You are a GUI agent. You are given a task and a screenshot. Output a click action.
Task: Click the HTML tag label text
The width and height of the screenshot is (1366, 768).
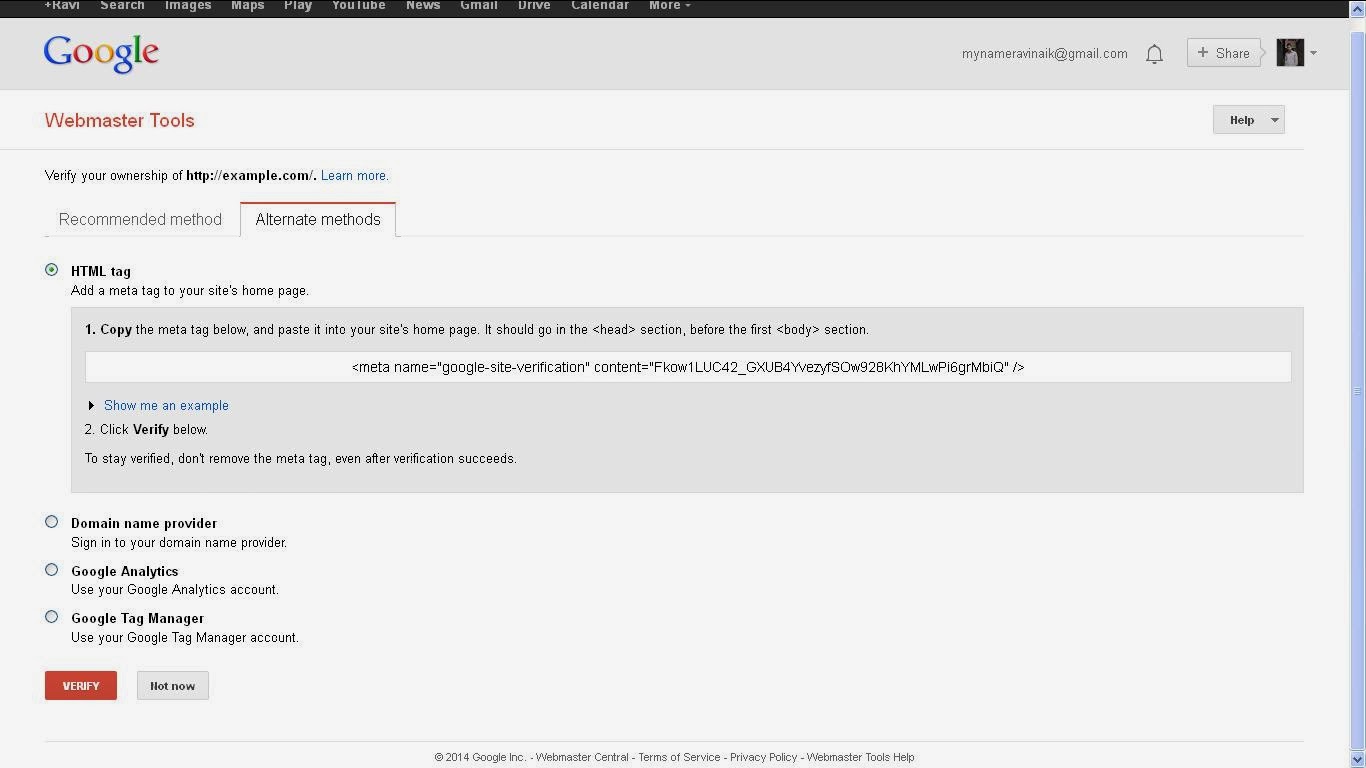(x=101, y=272)
